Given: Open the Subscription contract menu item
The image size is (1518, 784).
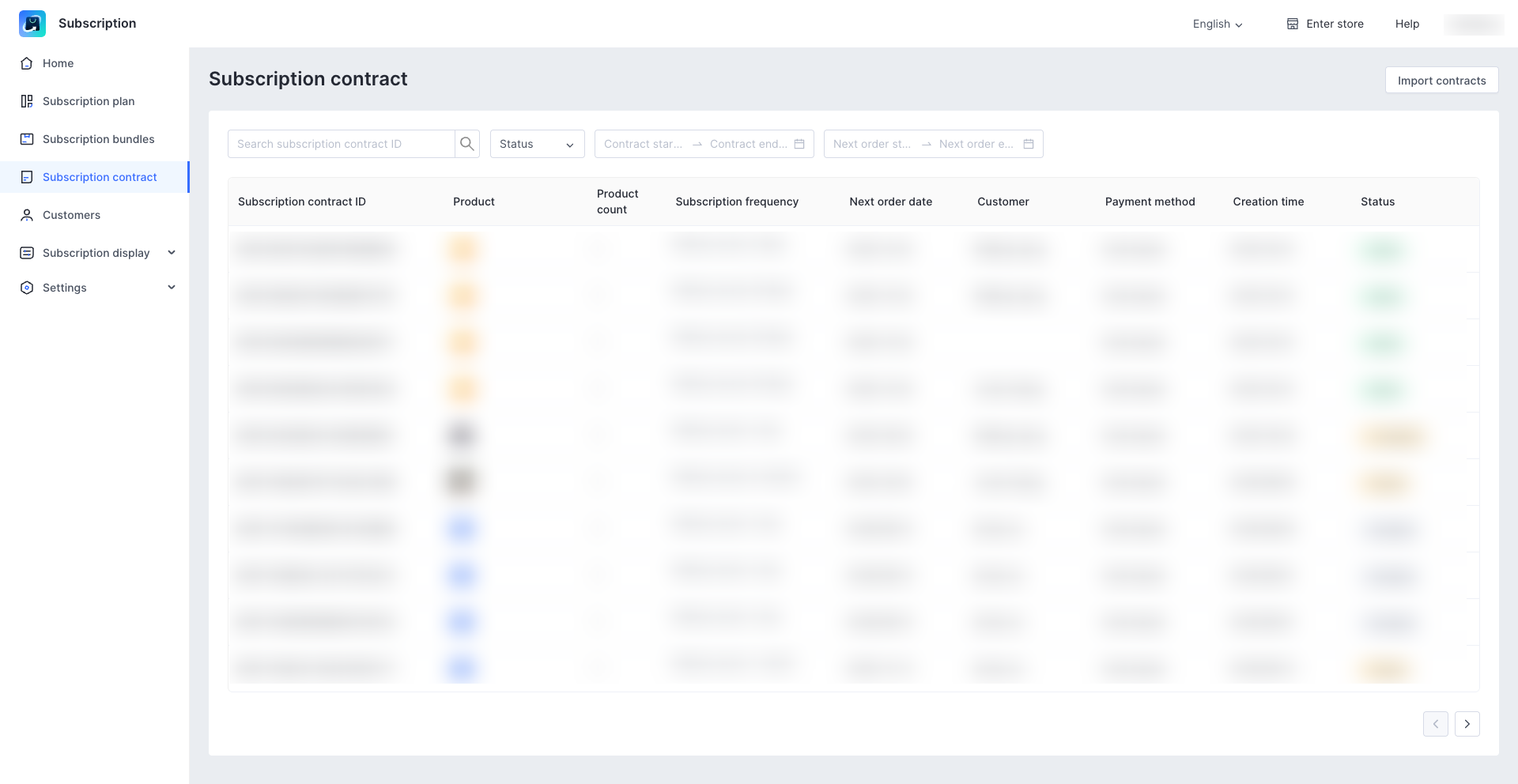Looking at the screenshot, I should tap(100, 177).
